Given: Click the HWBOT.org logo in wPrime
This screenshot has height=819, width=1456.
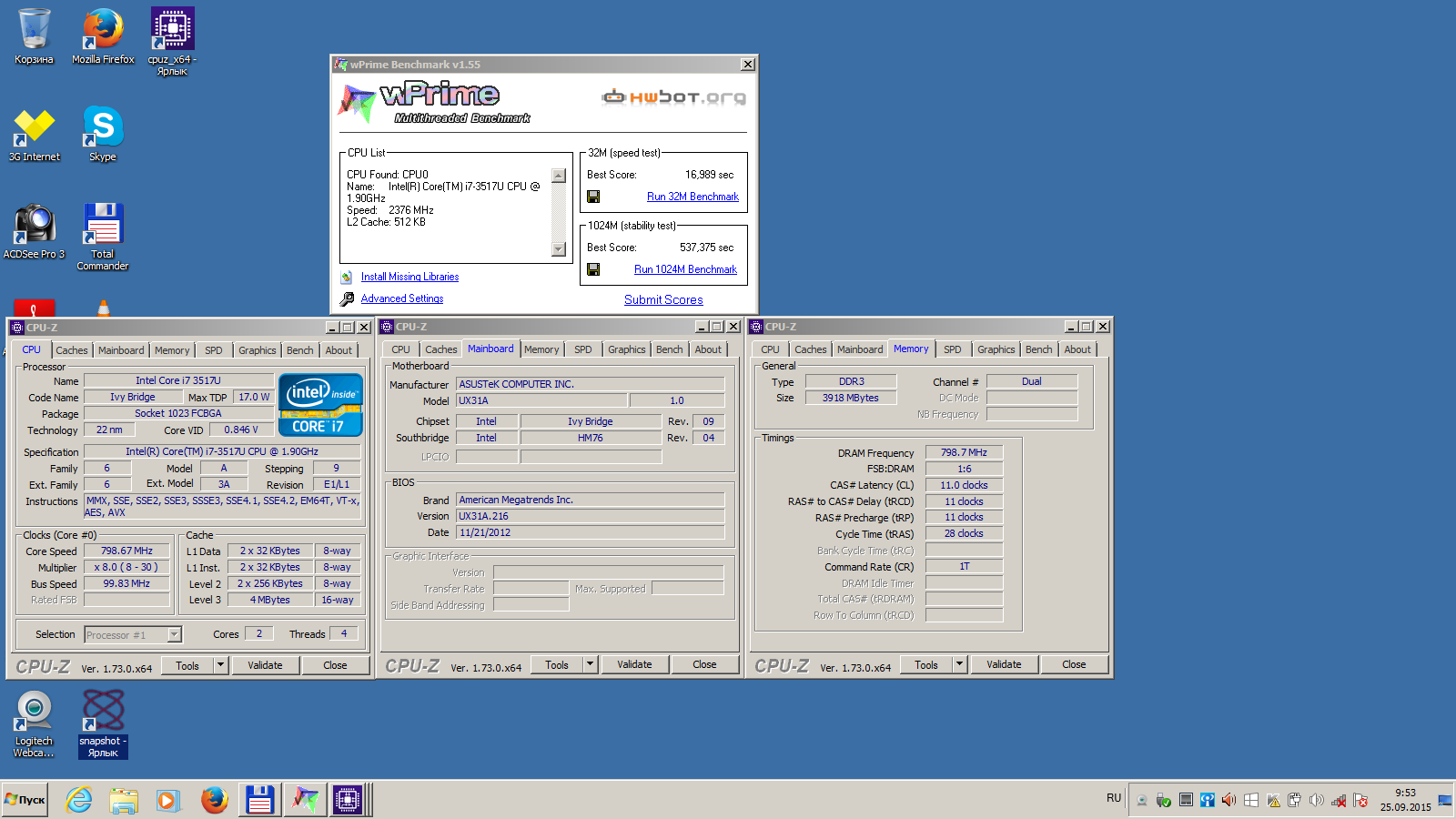Looking at the screenshot, I should 673,96.
